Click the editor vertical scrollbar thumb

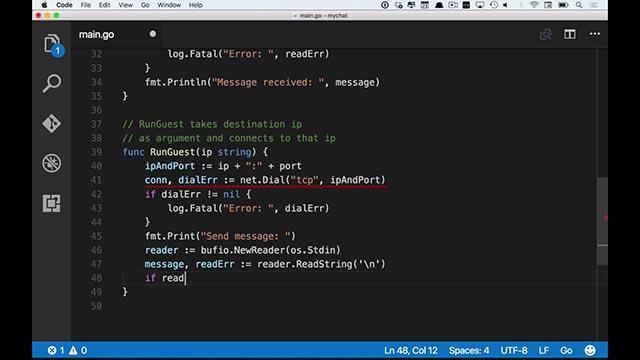point(602,221)
